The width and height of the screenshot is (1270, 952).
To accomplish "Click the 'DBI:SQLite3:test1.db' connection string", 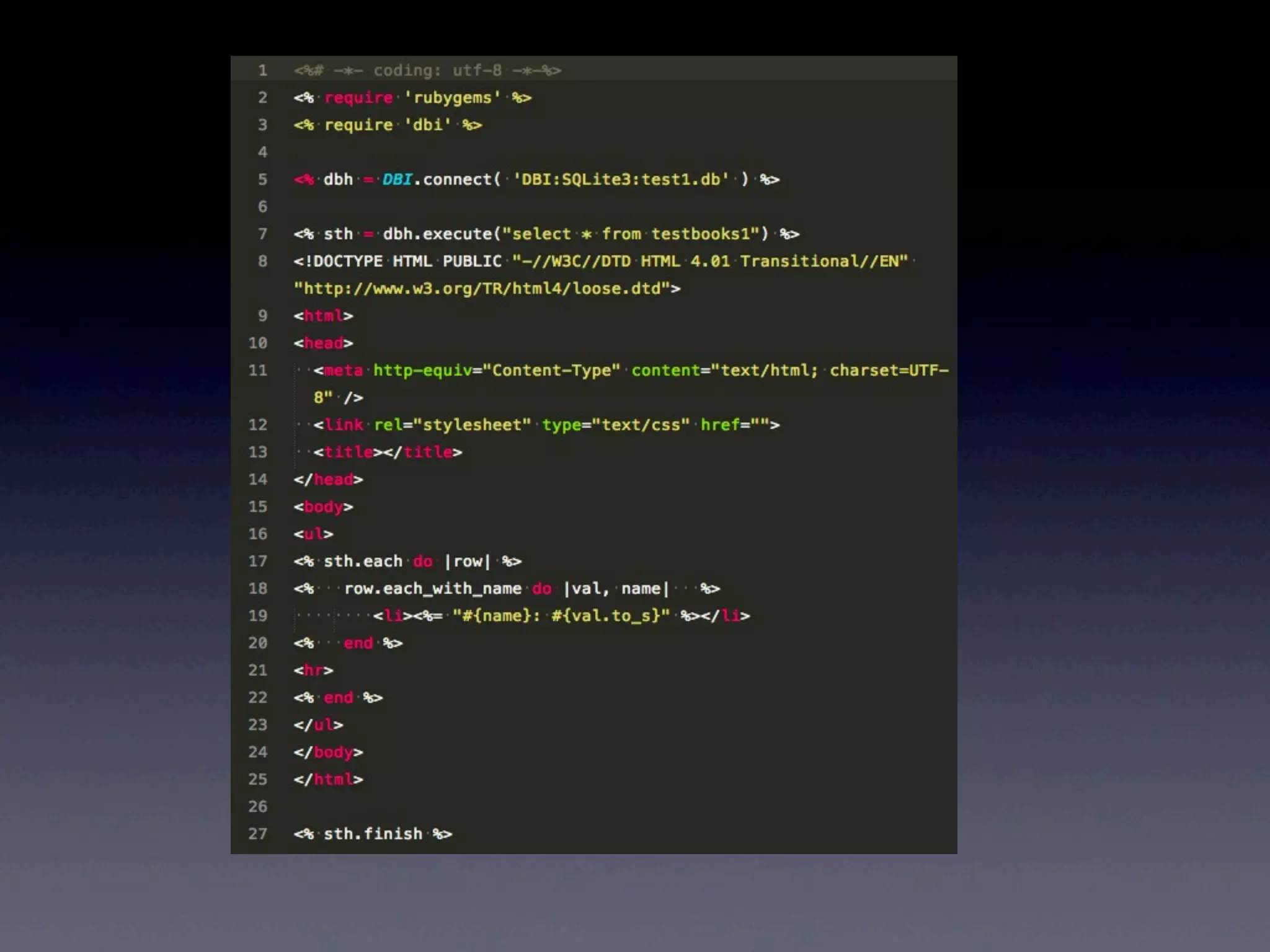I will (620, 180).
